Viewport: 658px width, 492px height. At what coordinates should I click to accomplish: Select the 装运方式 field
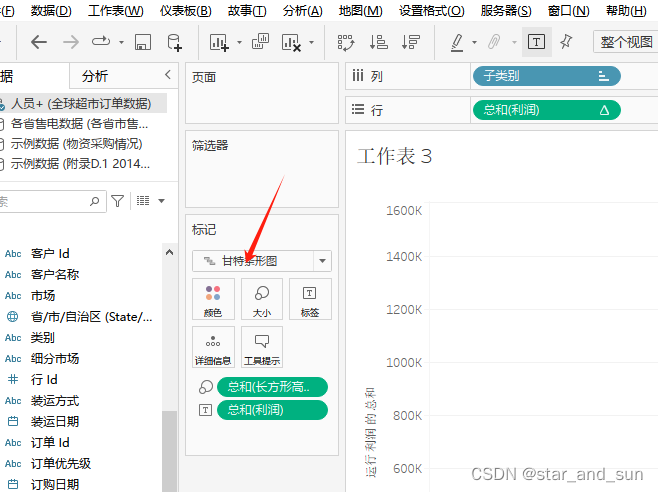click(x=55, y=400)
